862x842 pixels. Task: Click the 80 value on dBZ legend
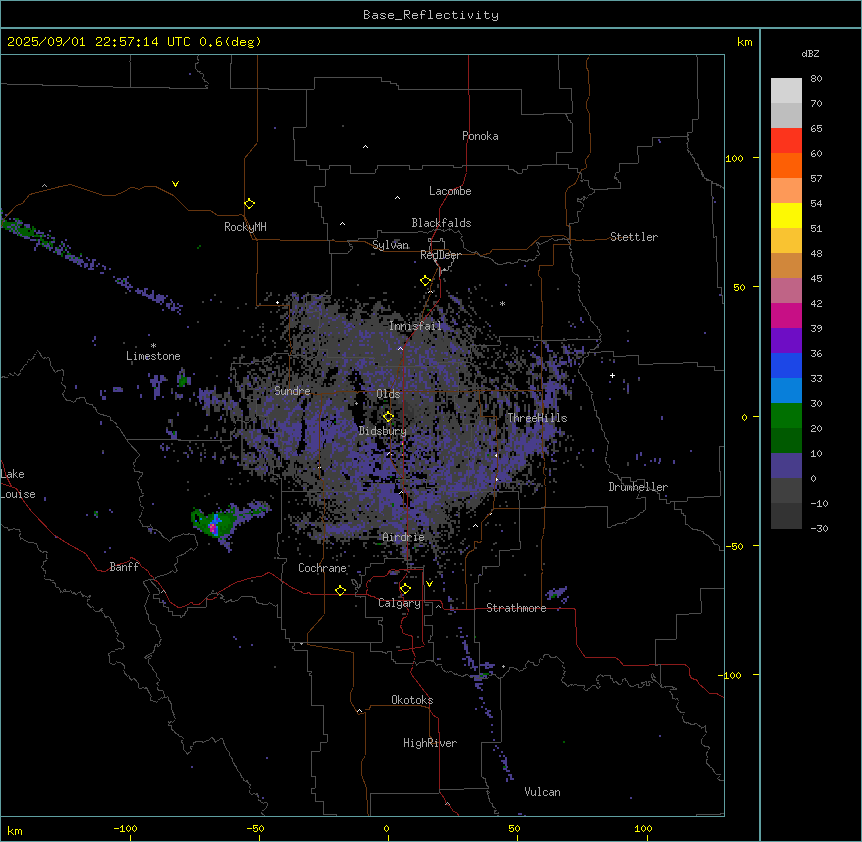816,79
